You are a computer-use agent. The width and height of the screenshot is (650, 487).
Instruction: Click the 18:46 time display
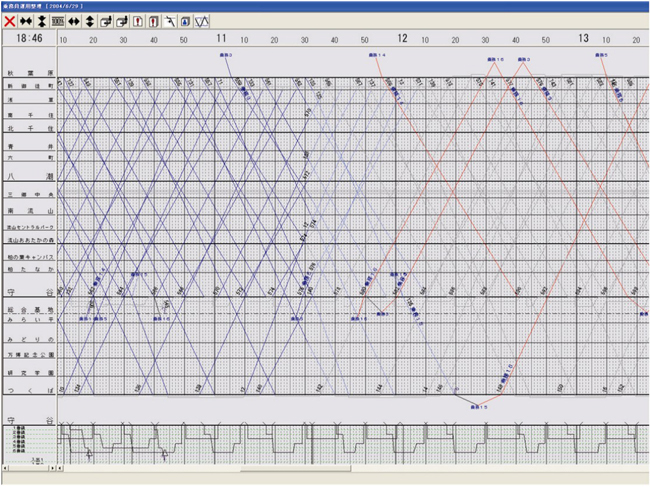tap(29, 38)
